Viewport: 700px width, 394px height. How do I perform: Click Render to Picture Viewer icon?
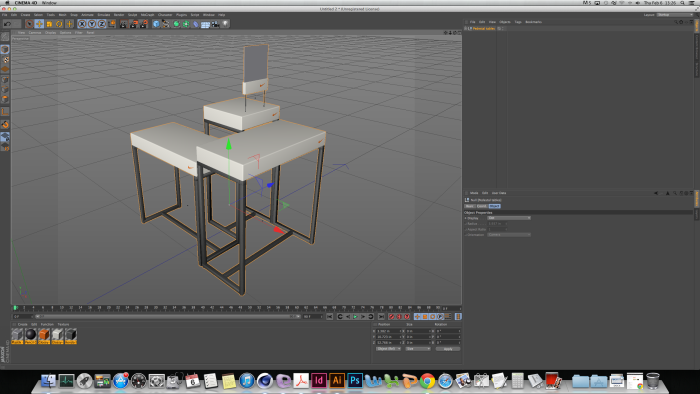click(x=133, y=24)
